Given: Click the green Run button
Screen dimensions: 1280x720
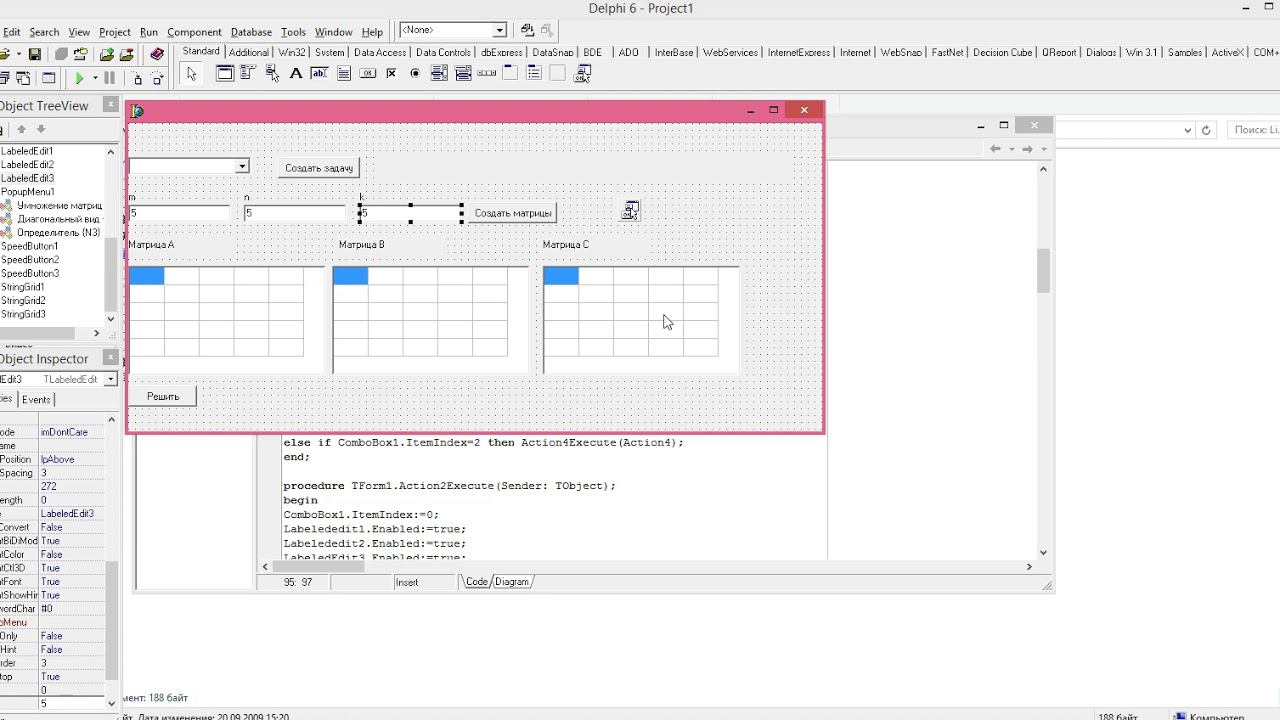Looking at the screenshot, I should click(79, 78).
